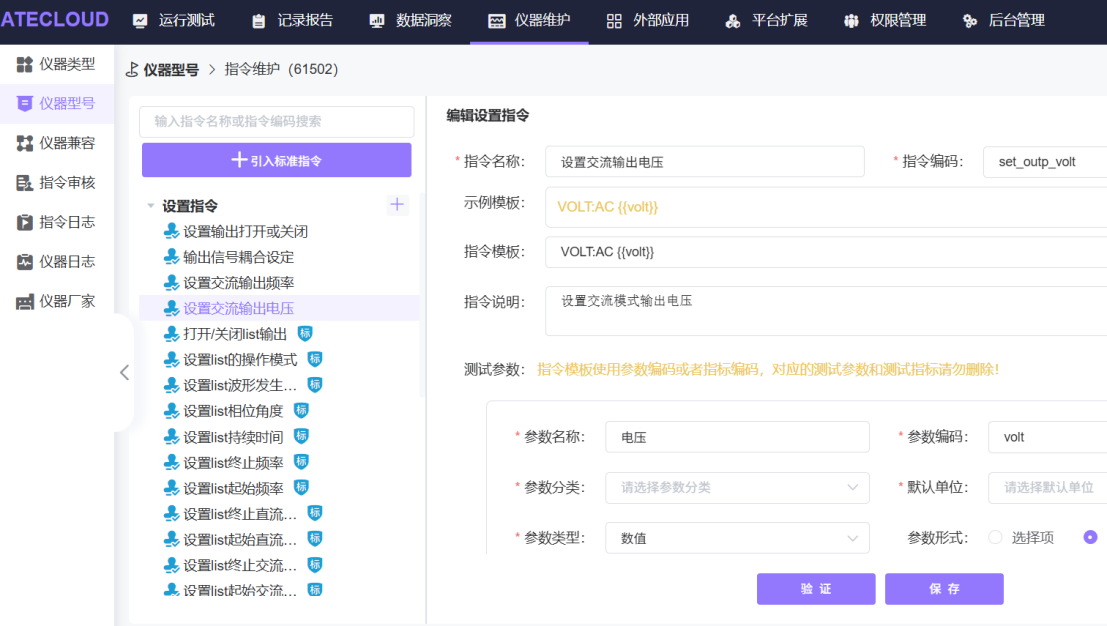1107x626 pixels.
Task: Click the 数据洞察 chart icon
Action: (377, 21)
